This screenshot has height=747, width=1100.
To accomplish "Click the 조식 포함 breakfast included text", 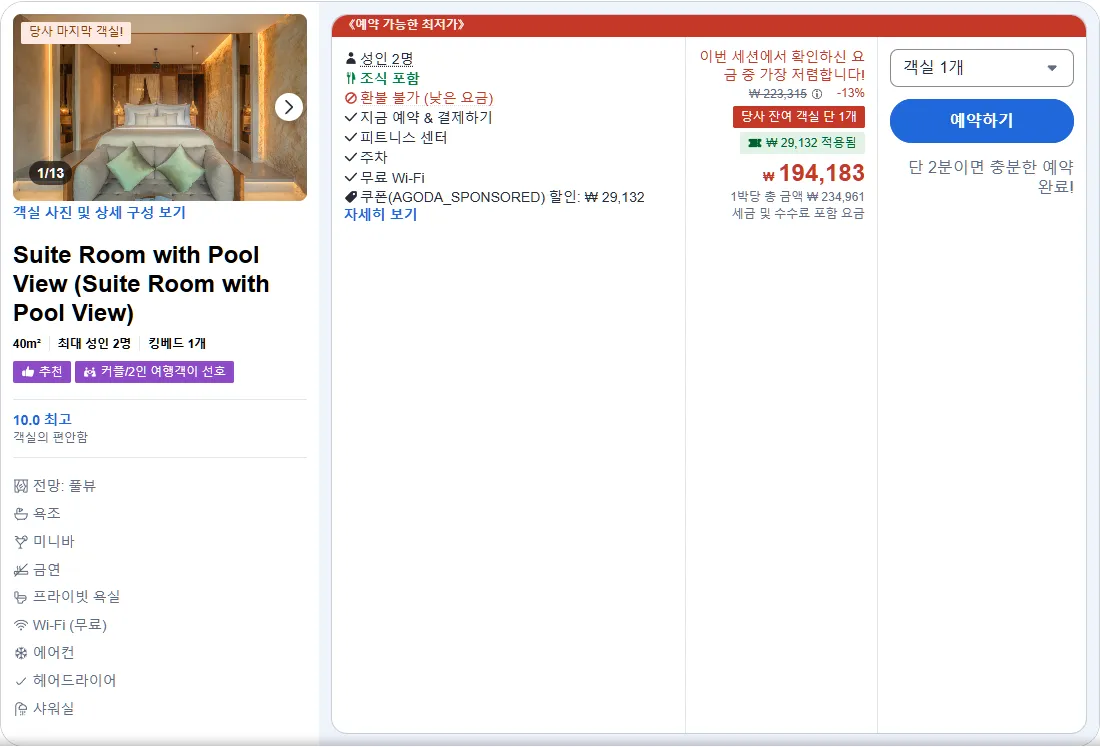I will [389, 78].
